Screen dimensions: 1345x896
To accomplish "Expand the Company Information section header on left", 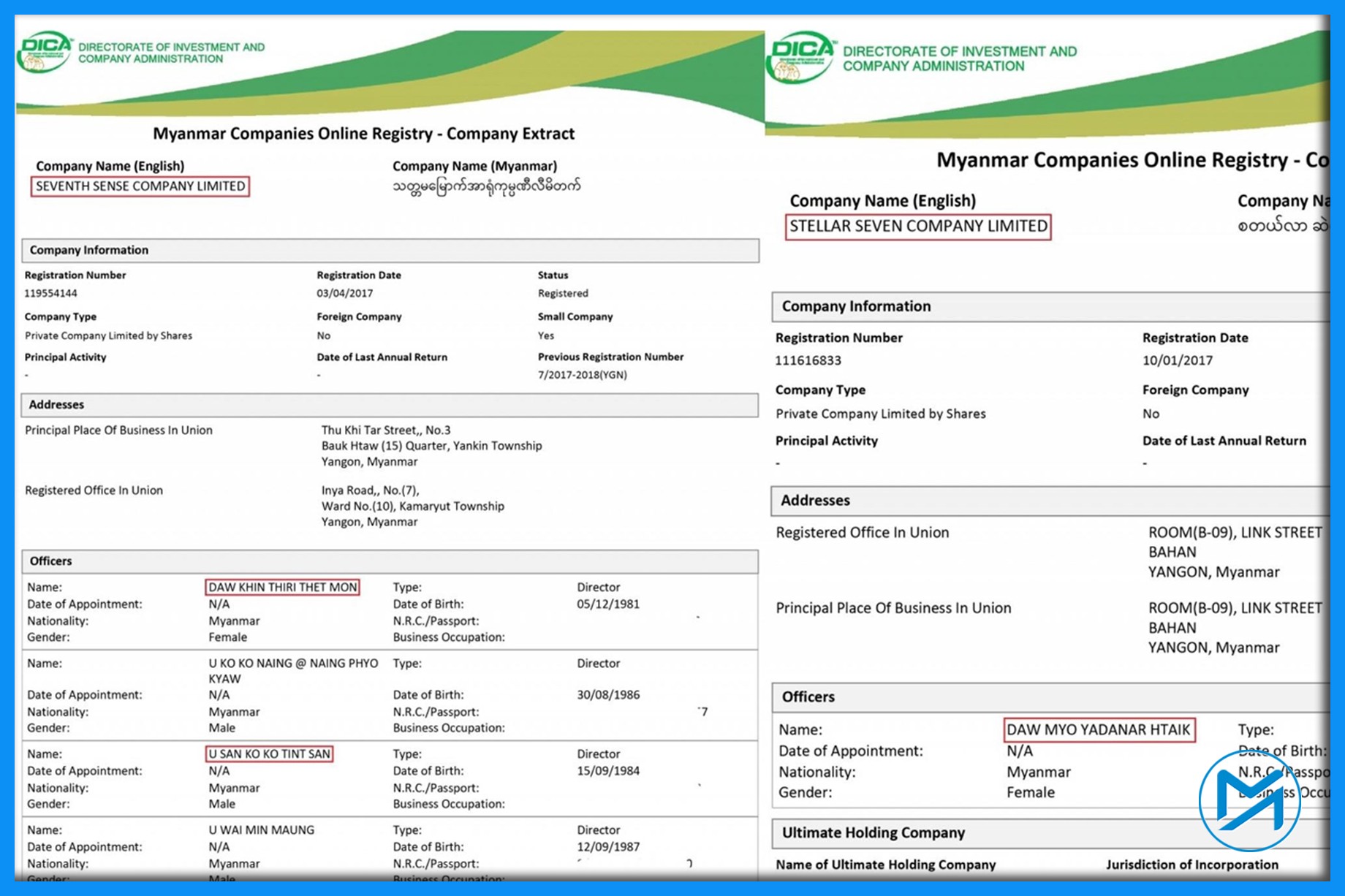I will (88, 250).
